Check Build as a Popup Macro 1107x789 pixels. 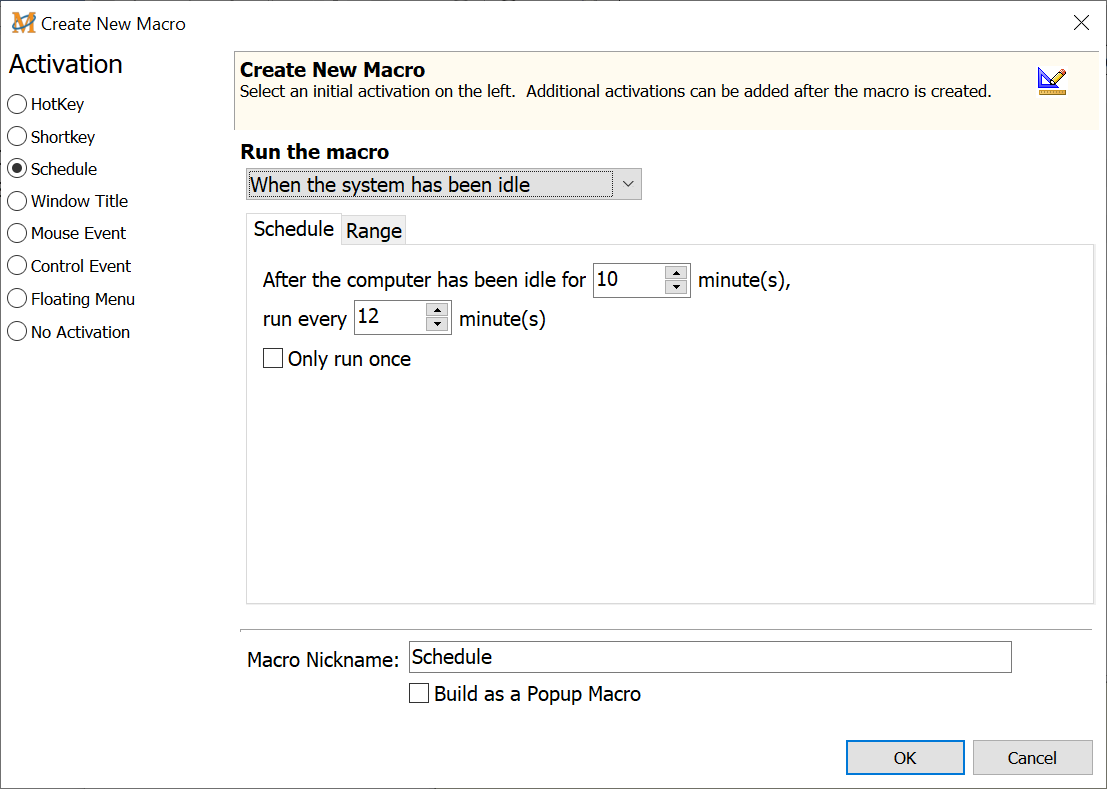point(420,694)
